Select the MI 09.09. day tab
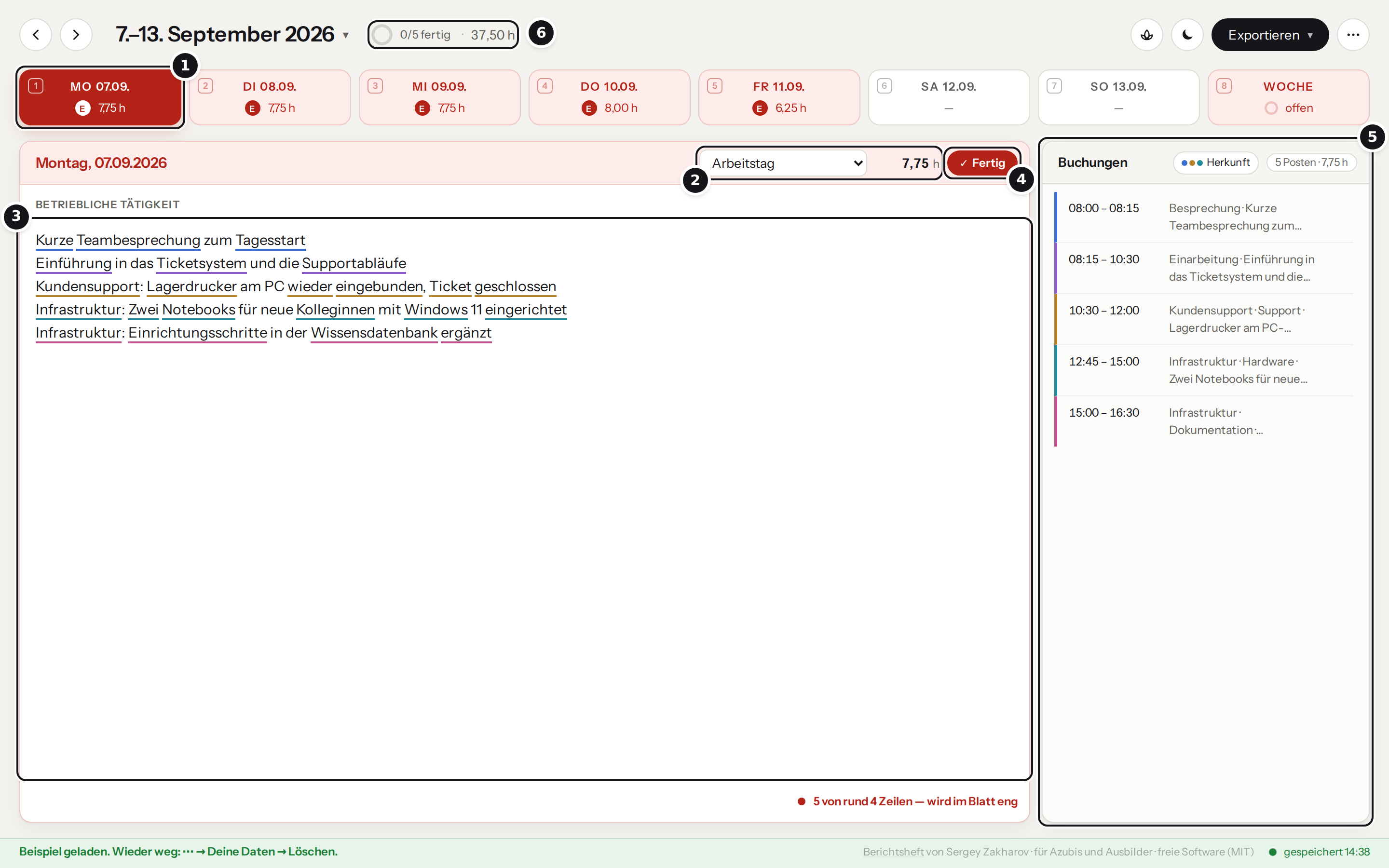1389x868 pixels. pos(440,97)
